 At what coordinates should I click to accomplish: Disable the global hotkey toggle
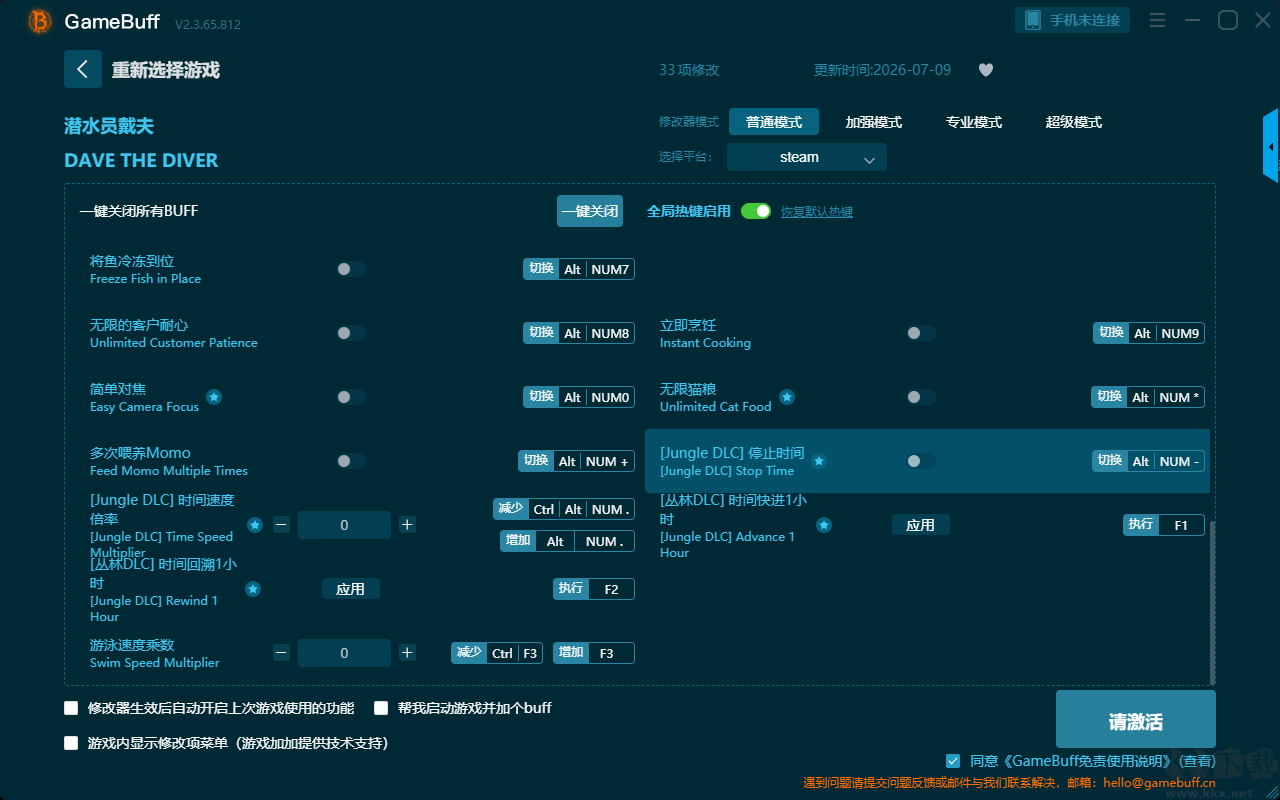[x=756, y=211]
